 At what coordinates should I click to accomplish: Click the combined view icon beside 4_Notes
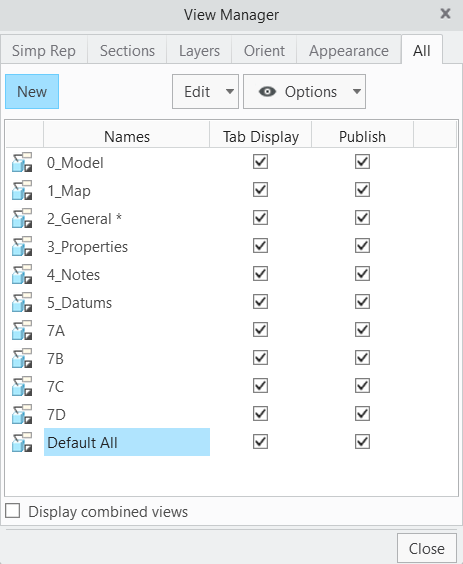(22, 274)
